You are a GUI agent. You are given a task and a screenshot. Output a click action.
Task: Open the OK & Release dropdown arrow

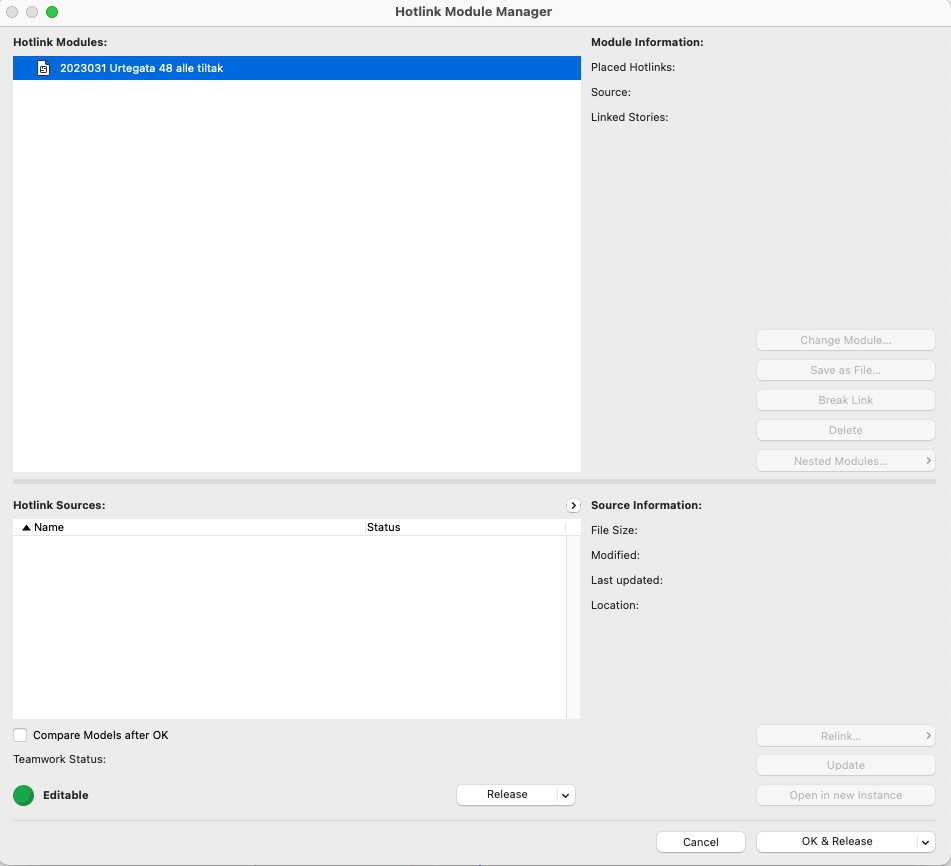pyautogui.click(x=924, y=842)
